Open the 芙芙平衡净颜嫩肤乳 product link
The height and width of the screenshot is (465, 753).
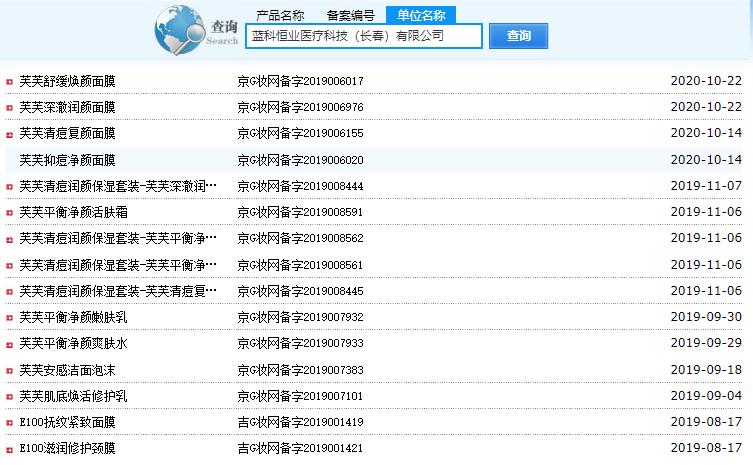pyautogui.click(x=73, y=317)
